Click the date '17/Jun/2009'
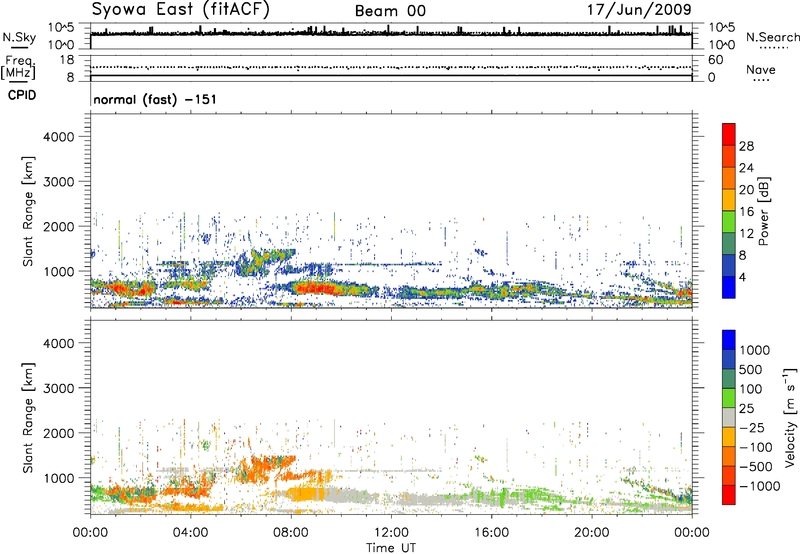The image size is (800, 554). 639,9
